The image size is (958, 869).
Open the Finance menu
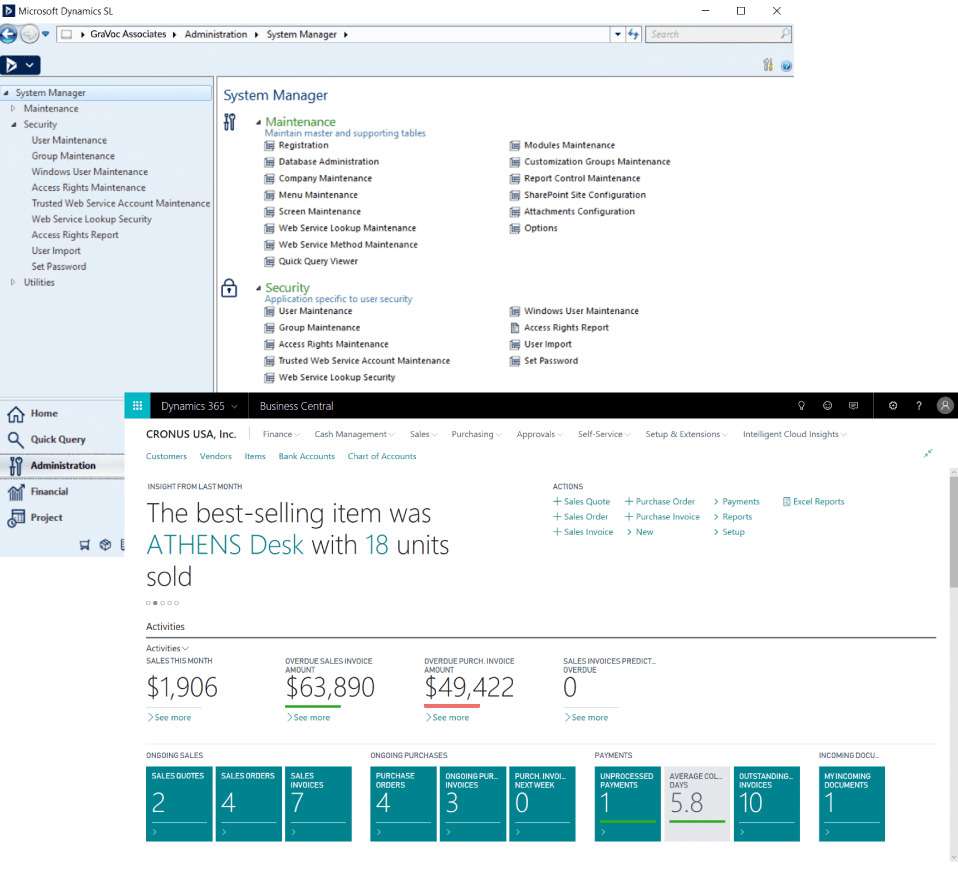point(281,434)
